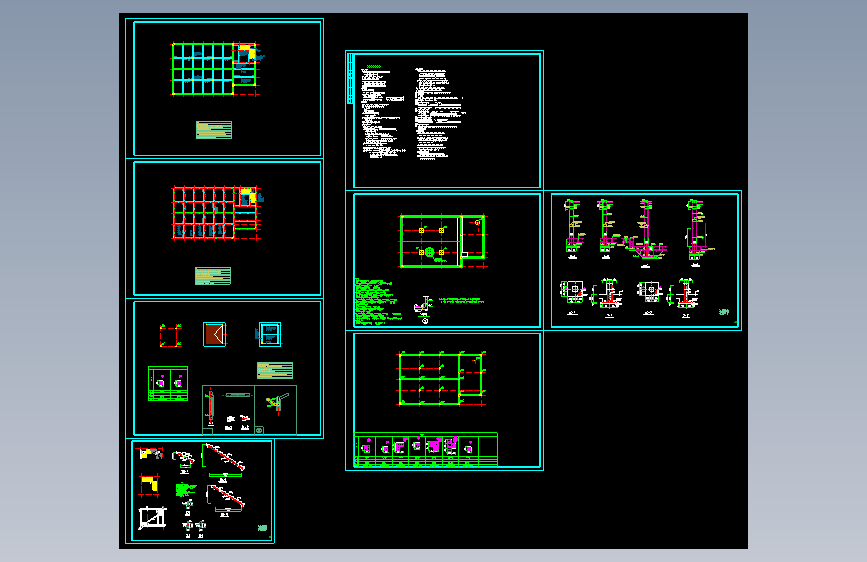
Task: Click the white general notes text sheet
Action: (447, 121)
